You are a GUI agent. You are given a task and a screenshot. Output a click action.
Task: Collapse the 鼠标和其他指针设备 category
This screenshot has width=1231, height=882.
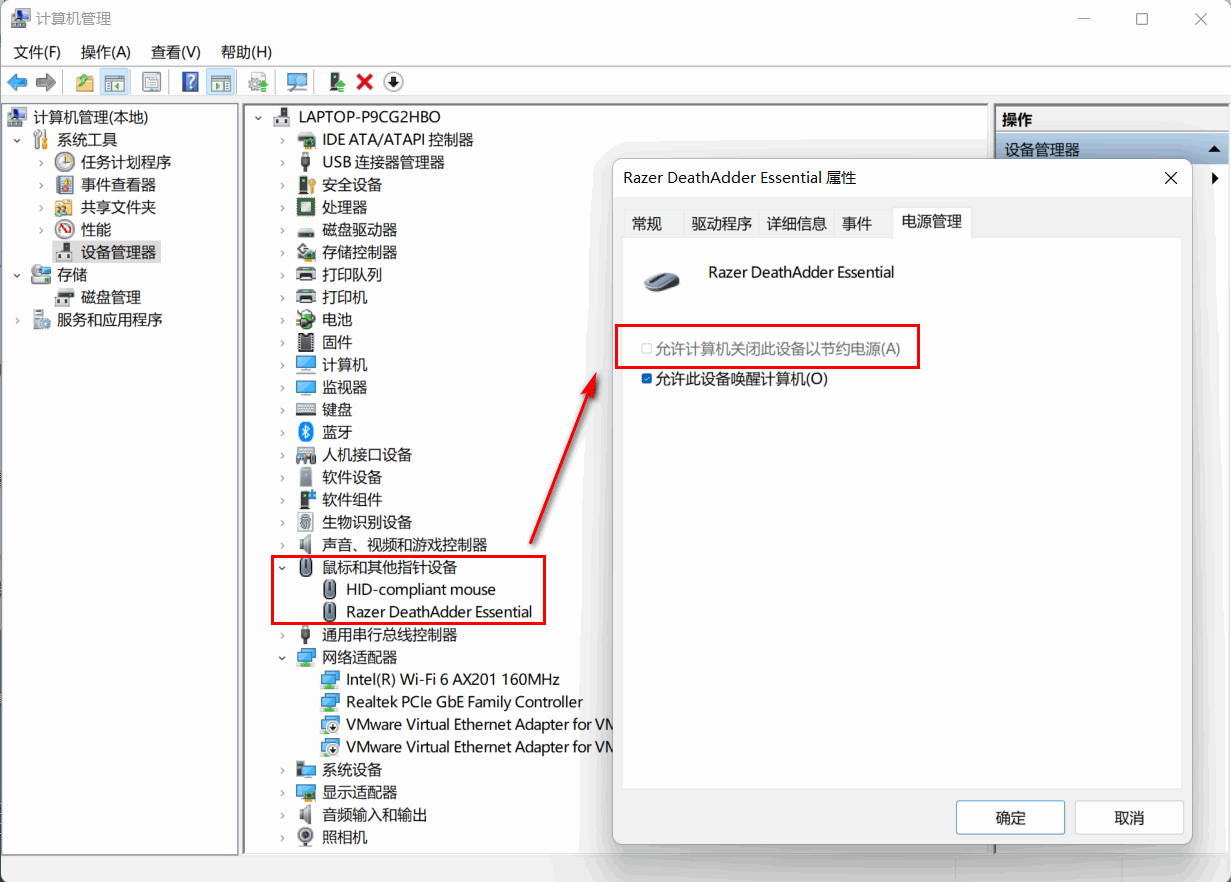[283, 567]
